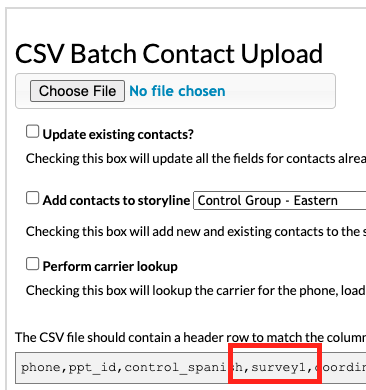The height and width of the screenshot is (390, 366).
Task: Click empty area of file upload box
Action: (x=280, y=91)
